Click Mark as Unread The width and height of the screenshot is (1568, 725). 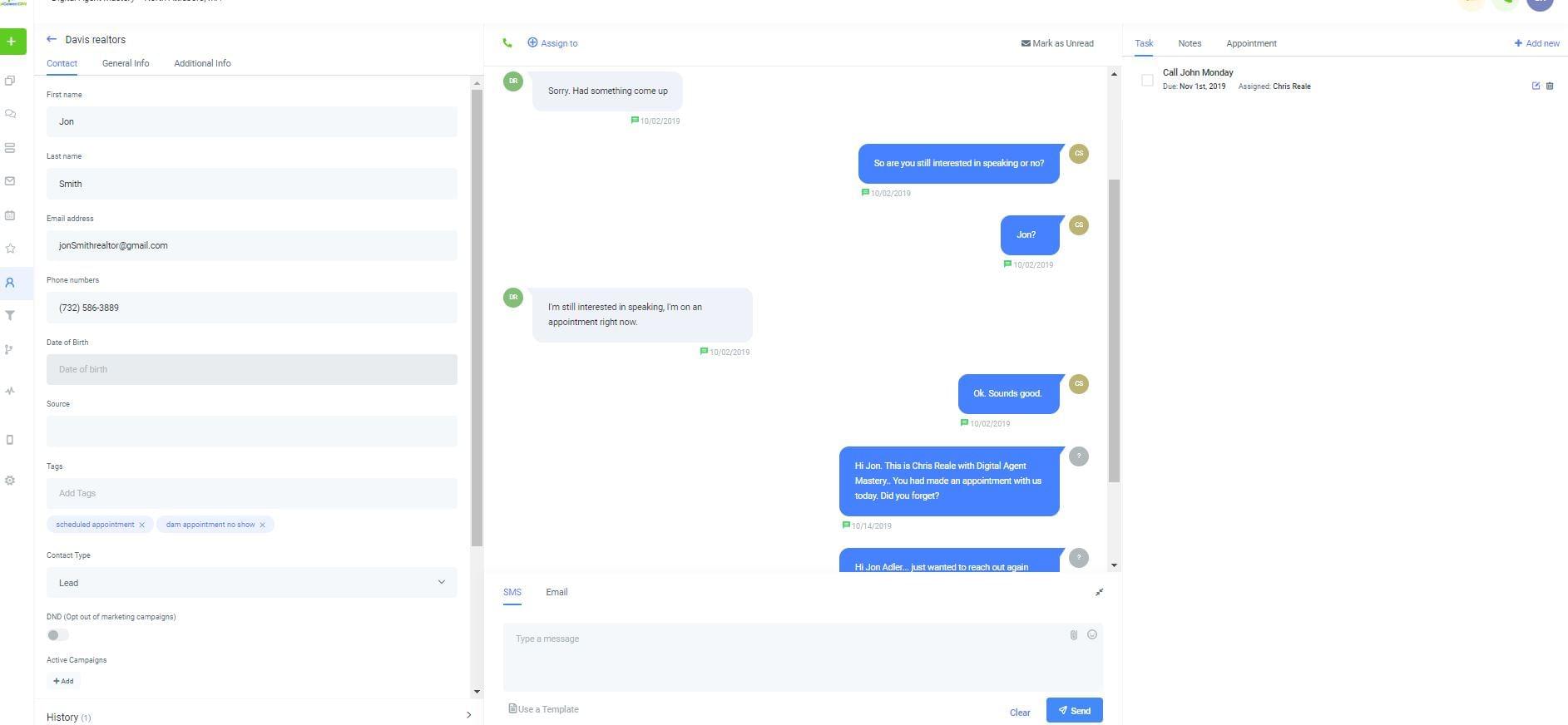tap(1057, 43)
